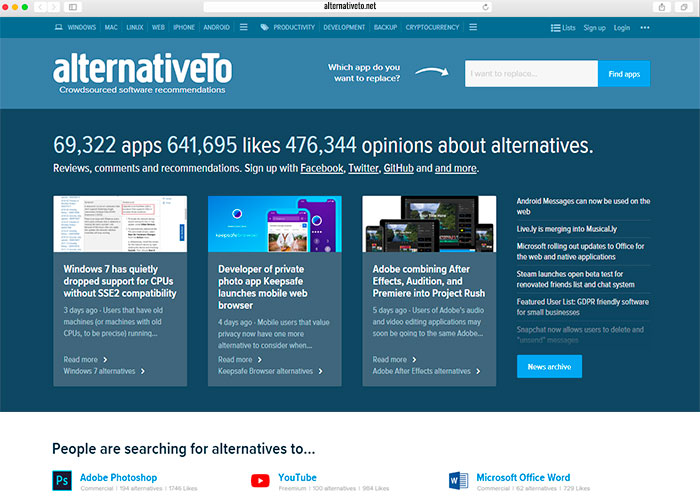
Task: Select the Android platform menu item
Action: pos(217,27)
